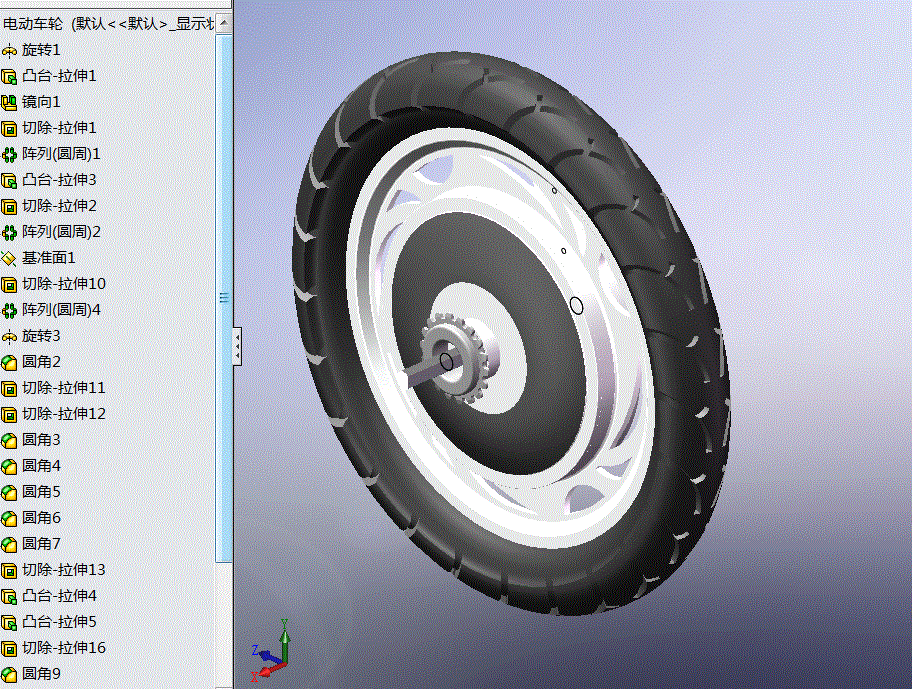Image resolution: width=912 pixels, height=689 pixels.
Task: Select feature text 切除-拉伸2
Action: [x=59, y=206]
